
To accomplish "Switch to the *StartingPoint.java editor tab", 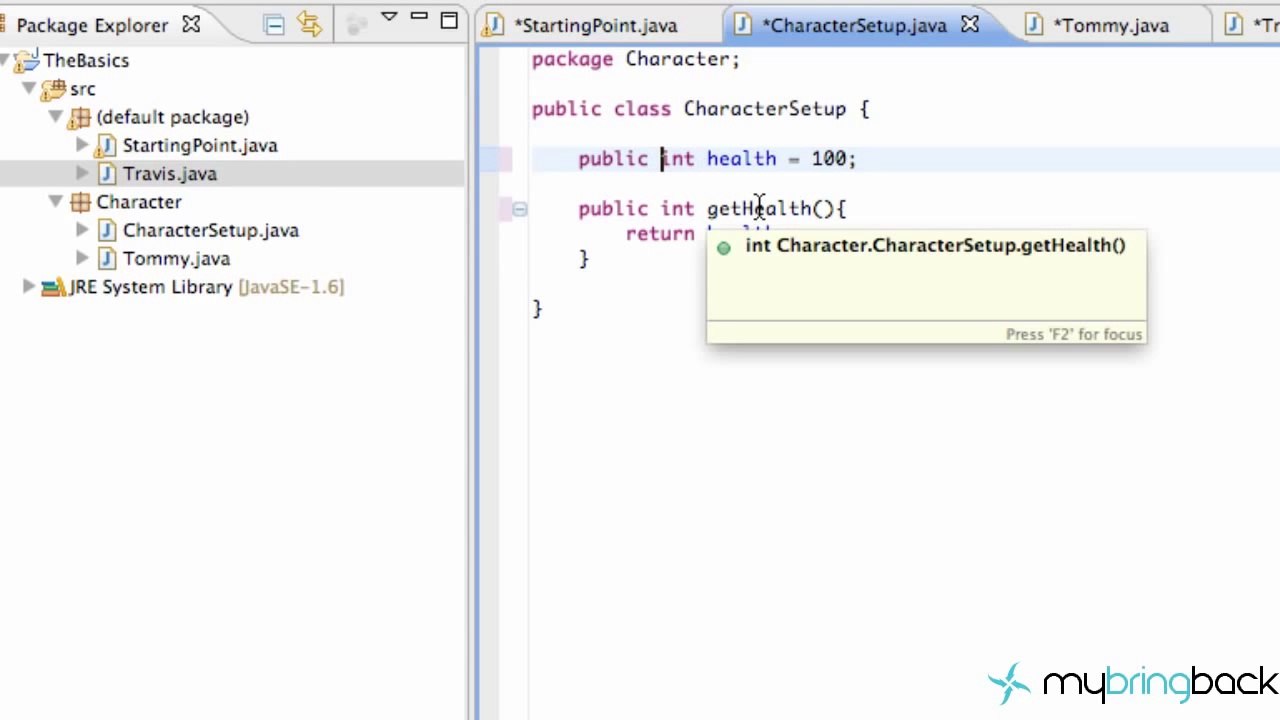I will click(596, 25).
